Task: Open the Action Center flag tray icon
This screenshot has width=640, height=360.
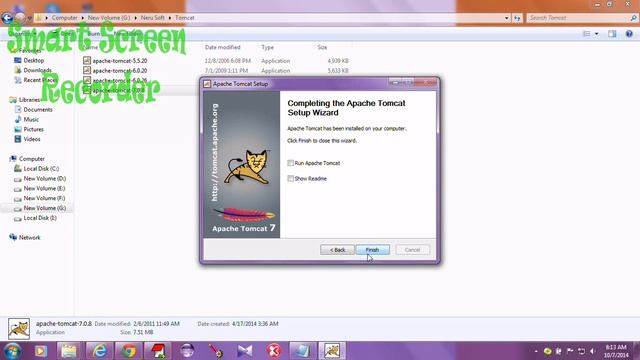Action: (570, 351)
